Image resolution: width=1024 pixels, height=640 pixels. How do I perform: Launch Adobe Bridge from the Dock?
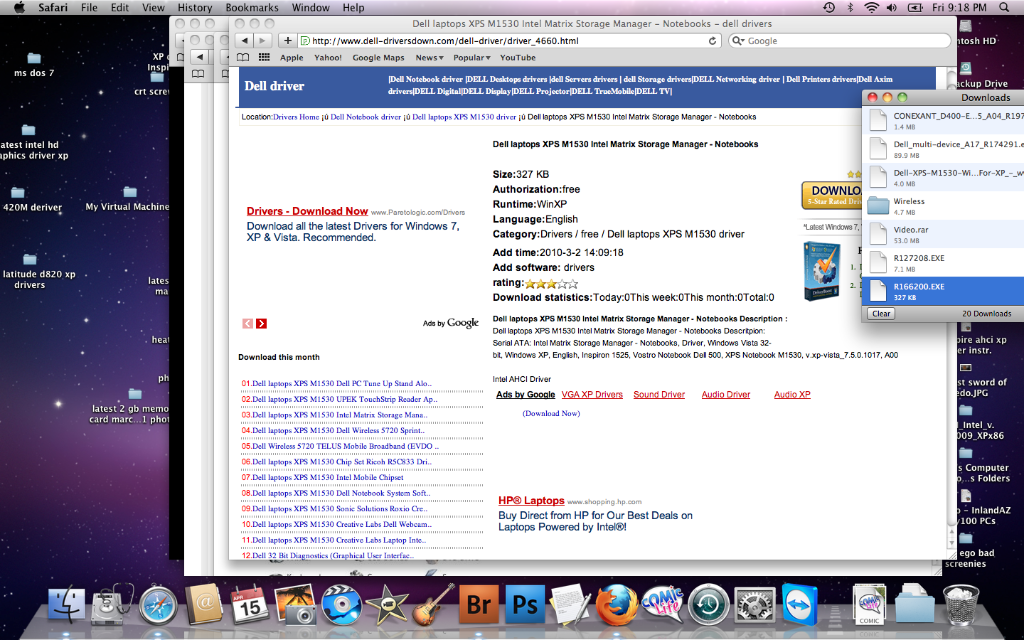click(x=479, y=605)
